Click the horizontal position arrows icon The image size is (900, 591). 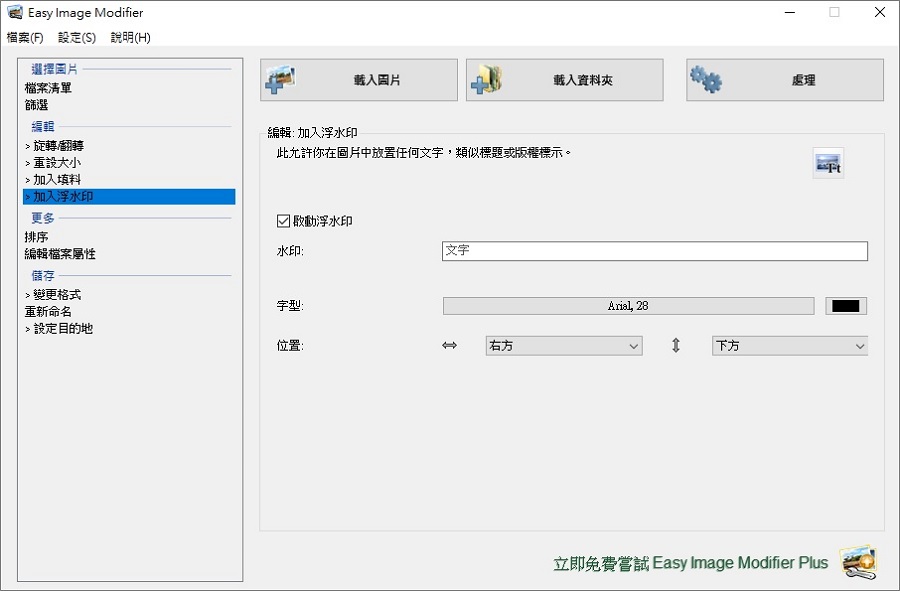[449, 345]
